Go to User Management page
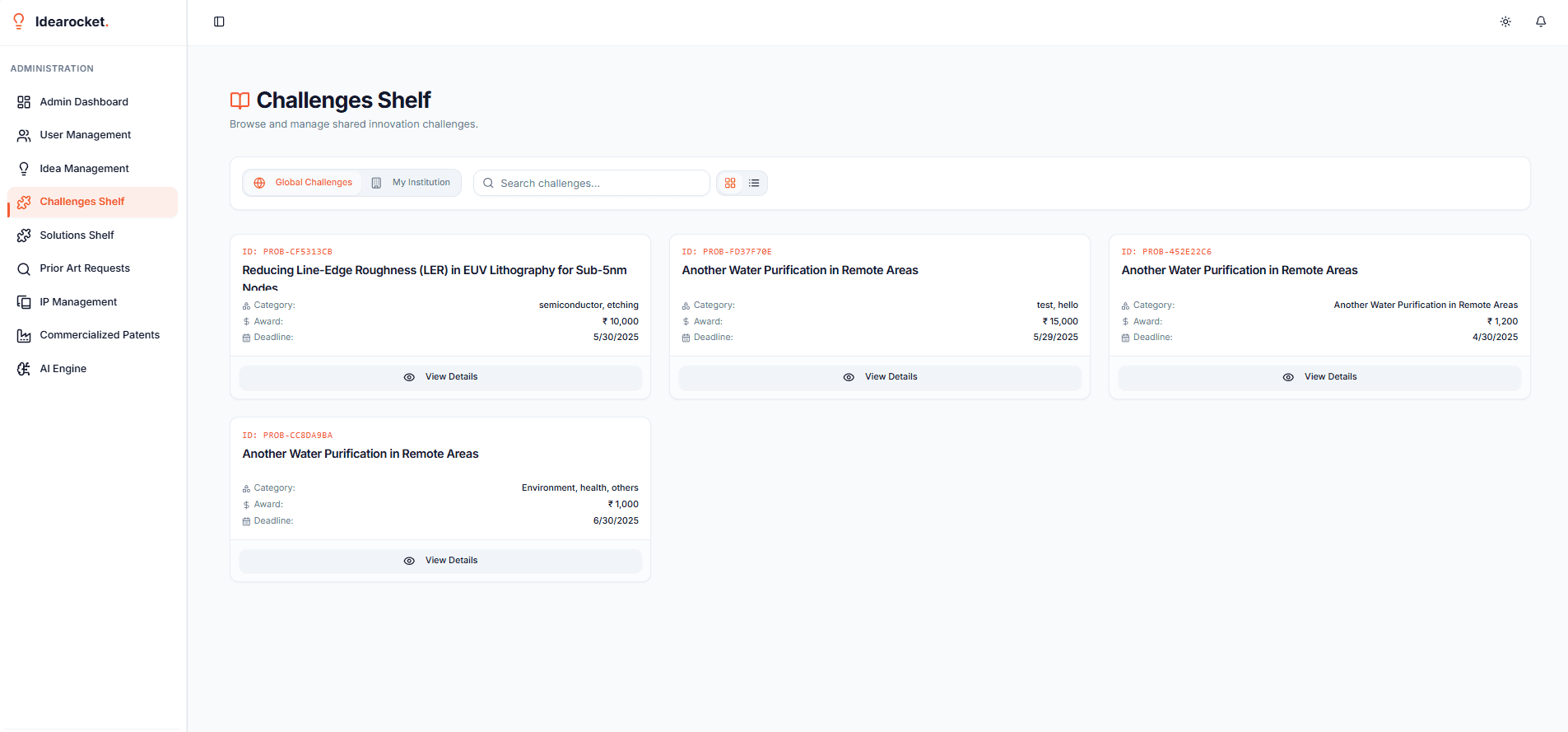The width and height of the screenshot is (1568, 732). 85,135
